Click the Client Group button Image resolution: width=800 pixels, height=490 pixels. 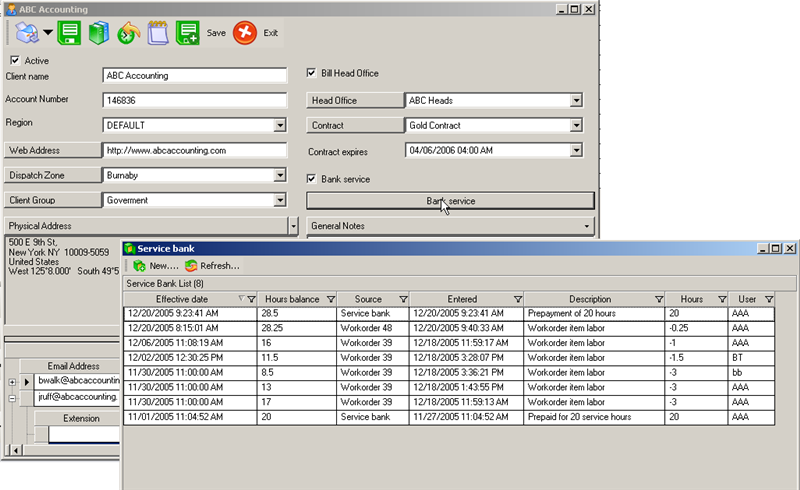click(53, 200)
